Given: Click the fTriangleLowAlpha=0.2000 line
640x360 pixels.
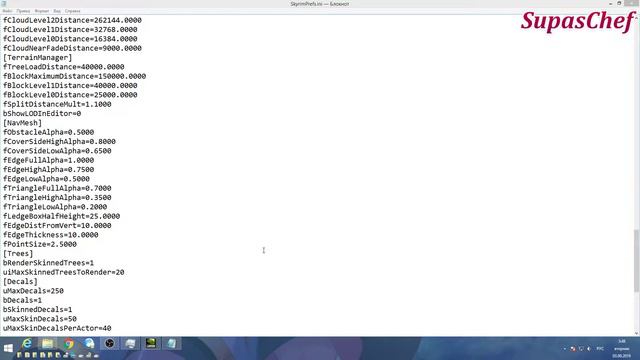Looking at the screenshot, I should (55, 207).
